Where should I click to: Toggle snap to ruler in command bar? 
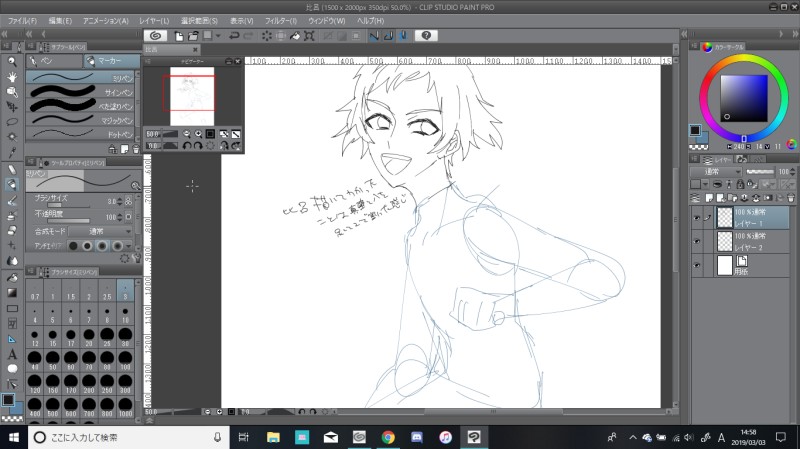(x=374, y=36)
